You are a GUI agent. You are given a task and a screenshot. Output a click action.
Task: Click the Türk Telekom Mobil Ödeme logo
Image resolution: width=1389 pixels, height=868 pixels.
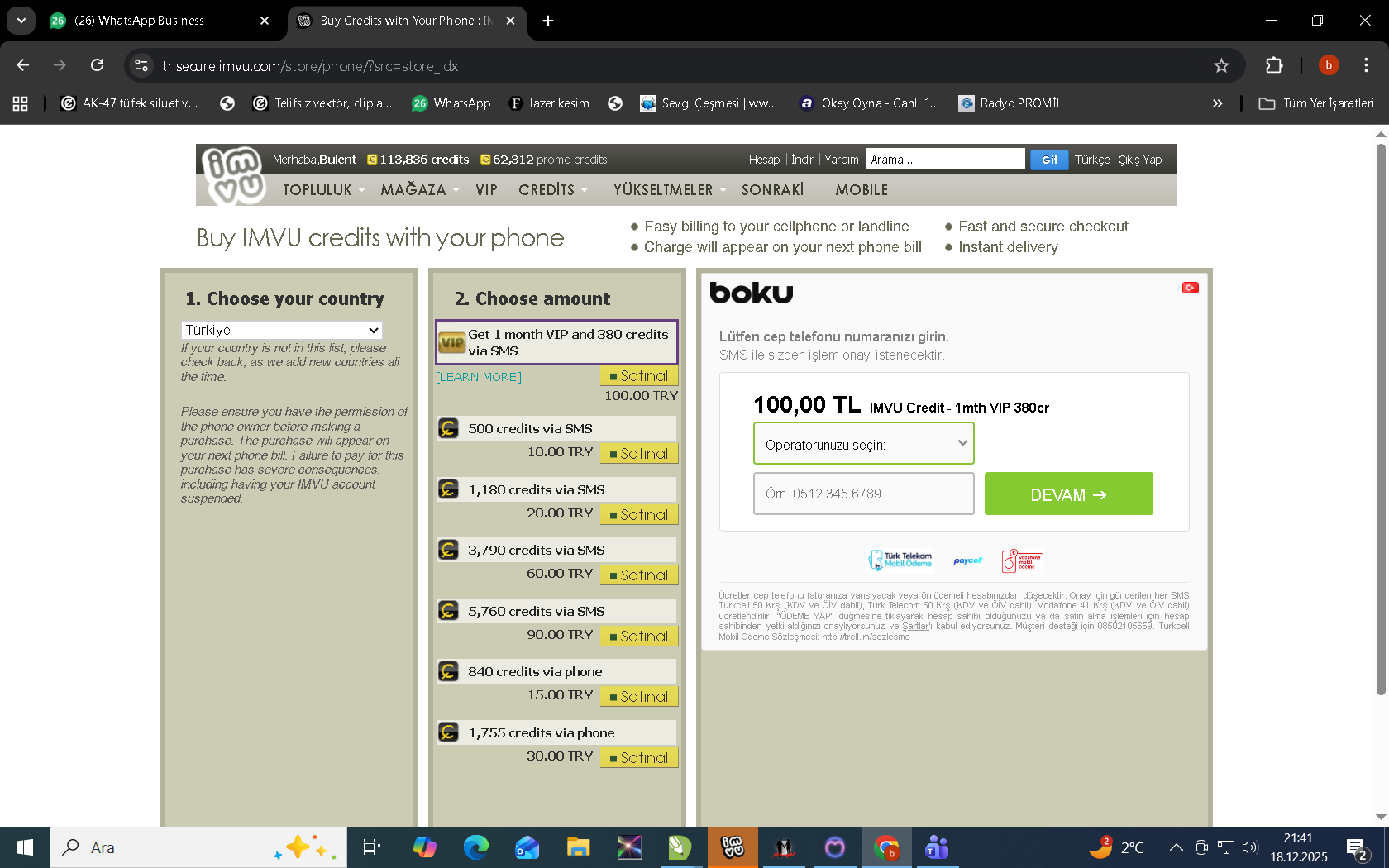pyautogui.click(x=900, y=560)
